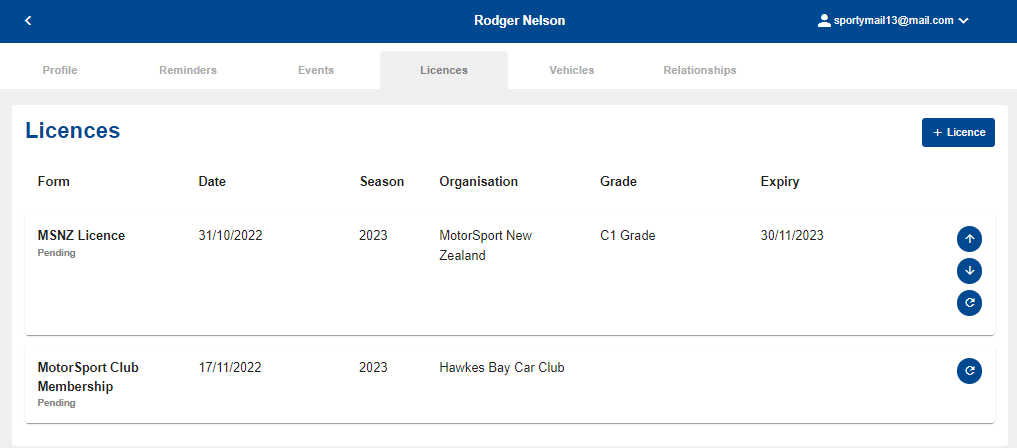The height and width of the screenshot is (448, 1017).
Task: Open the Vehicles tab
Action: point(572,70)
